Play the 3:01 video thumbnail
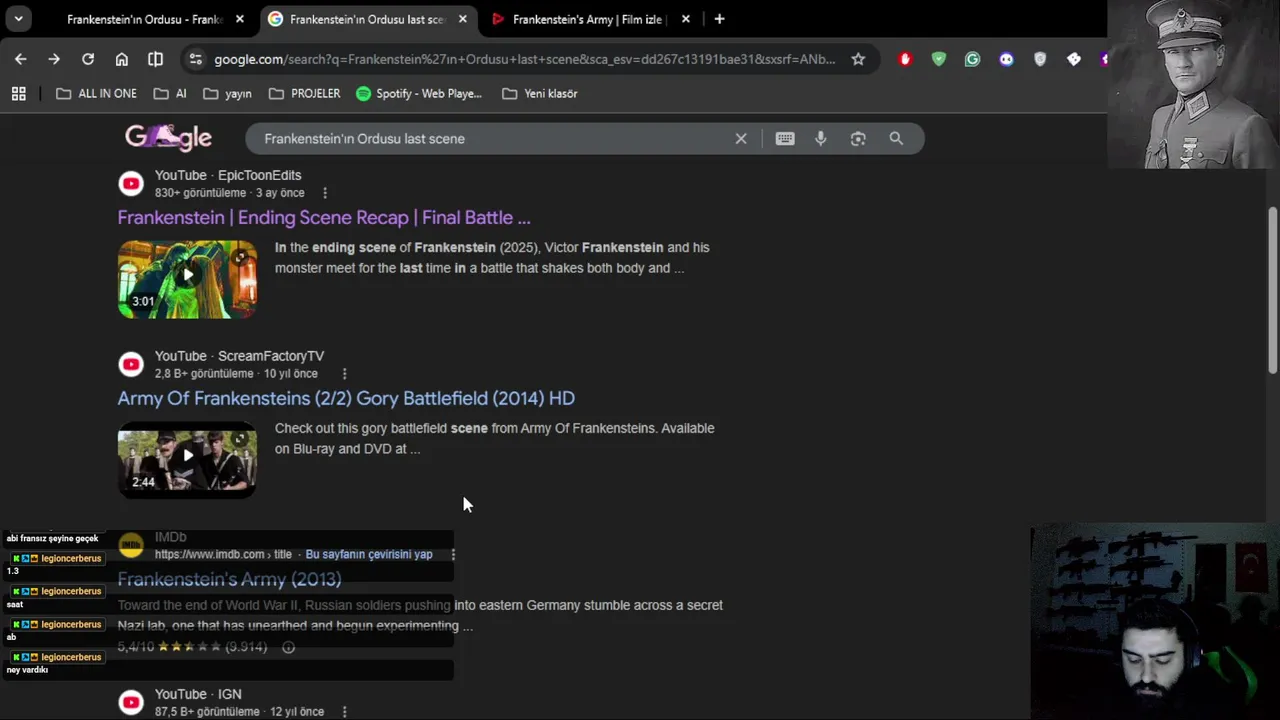Screen dimensions: 1280x720 pos(187,279)
